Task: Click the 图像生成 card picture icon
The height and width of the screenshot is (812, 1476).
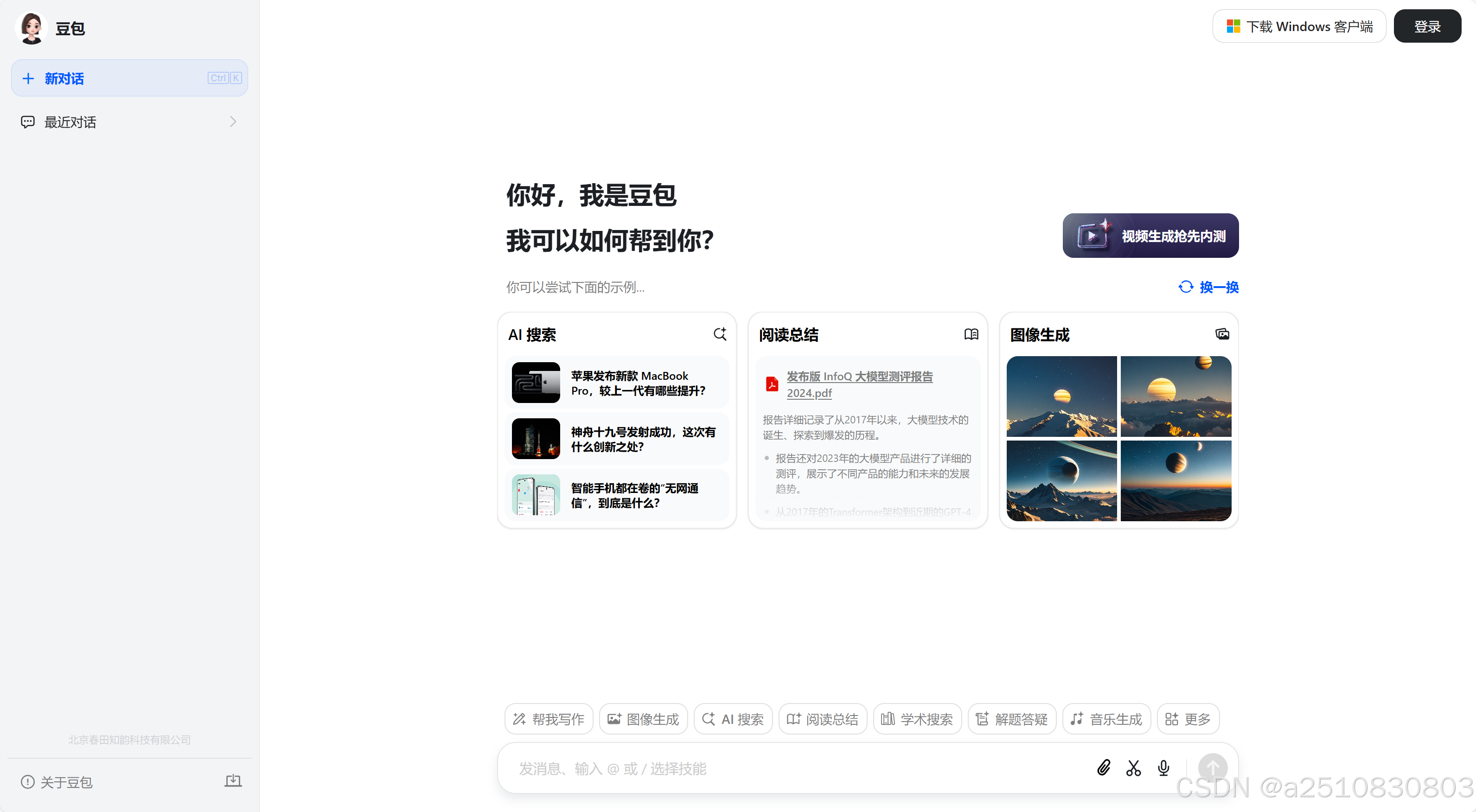Action: [1221, 334]
